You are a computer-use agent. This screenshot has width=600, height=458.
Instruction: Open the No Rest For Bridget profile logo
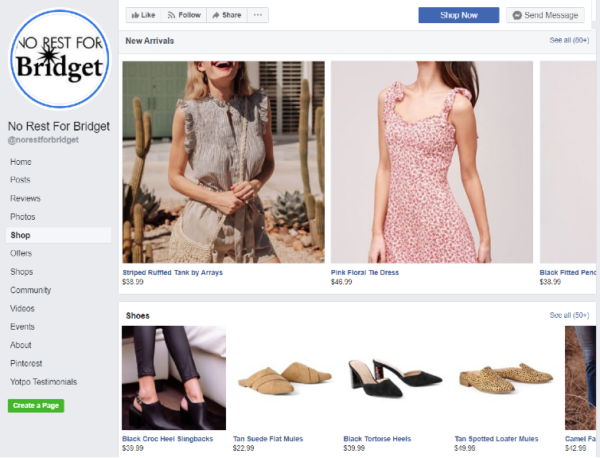56,58
